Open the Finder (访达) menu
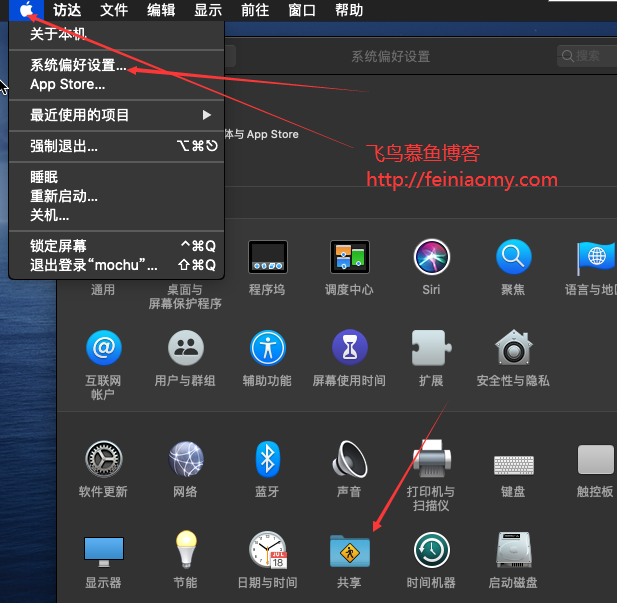The image size is (617, 603). coord(67,10)
